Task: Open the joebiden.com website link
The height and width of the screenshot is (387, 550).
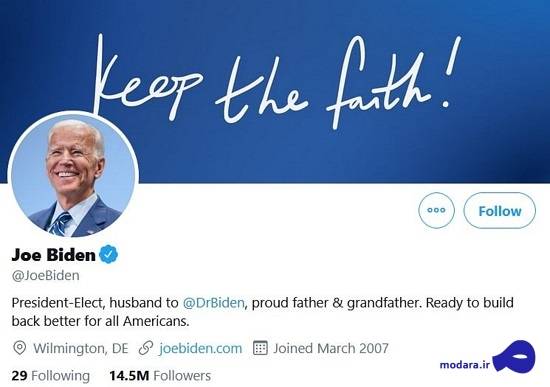Action: tap(200, 348)
